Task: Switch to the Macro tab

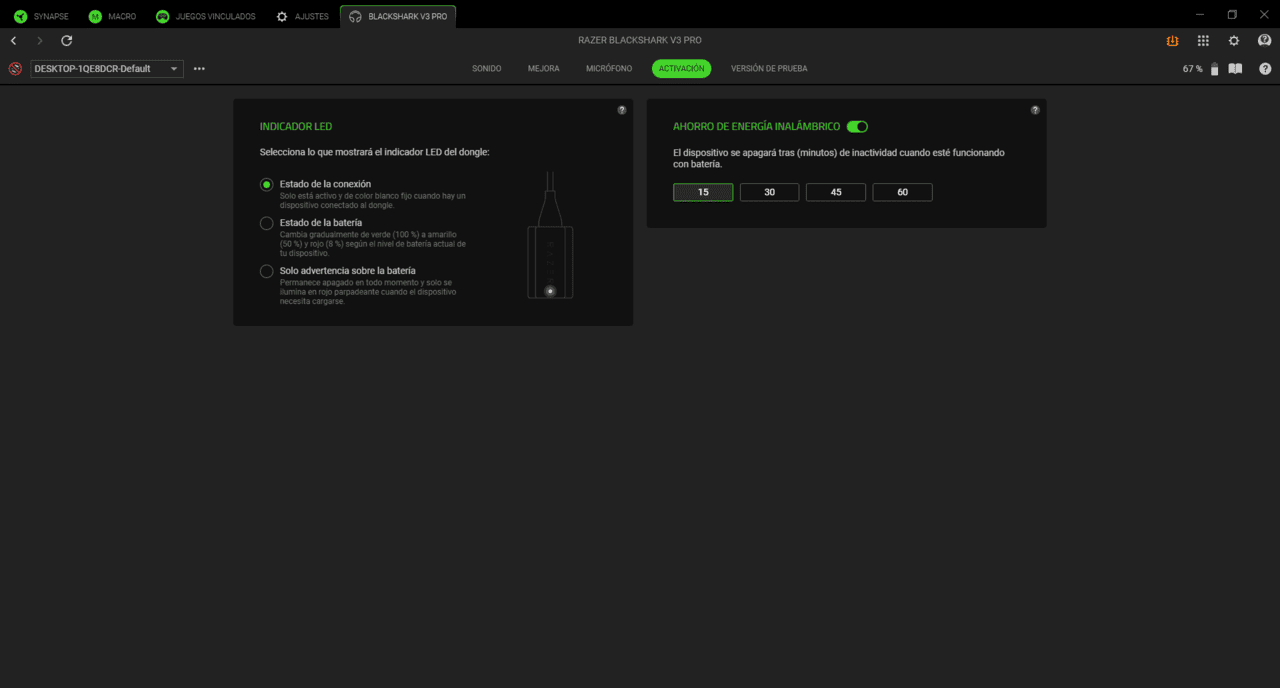Action: (x=112, y=16)
